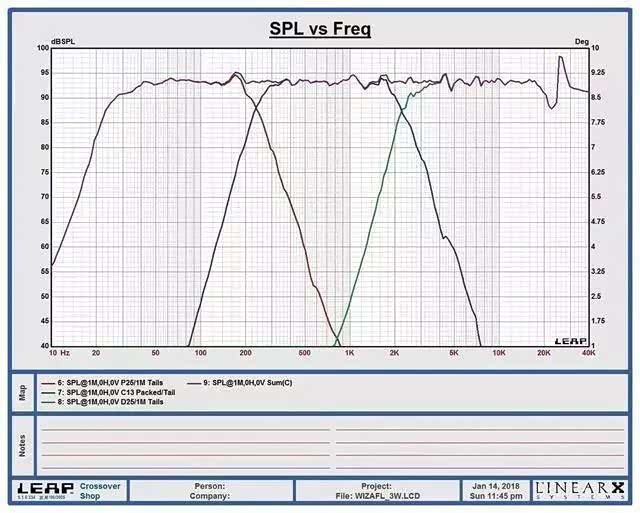
Task: Click the vertical Map panel label
Action: click(x=23, y=391)
